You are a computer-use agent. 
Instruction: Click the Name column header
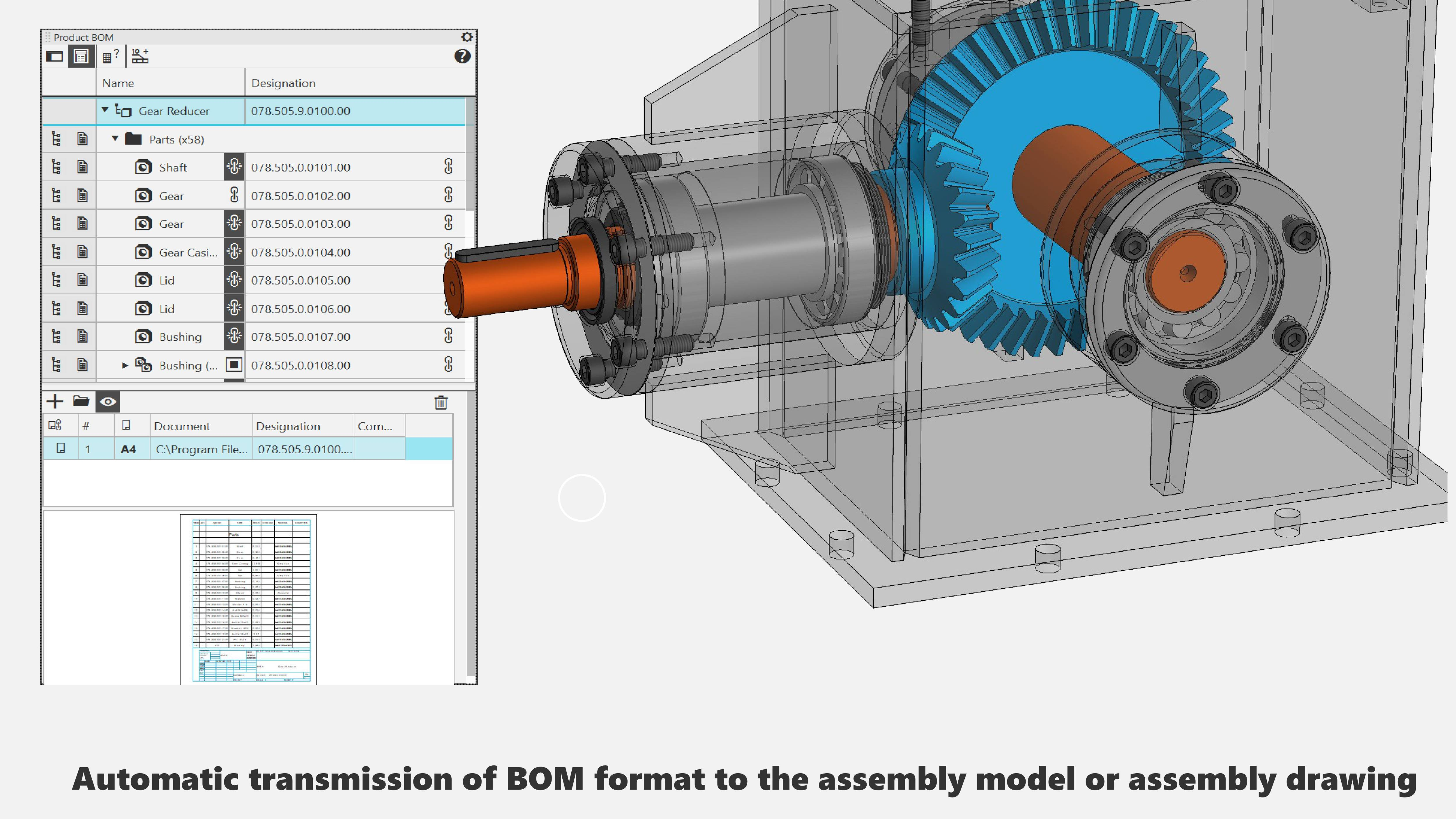(x=171, y=83)
